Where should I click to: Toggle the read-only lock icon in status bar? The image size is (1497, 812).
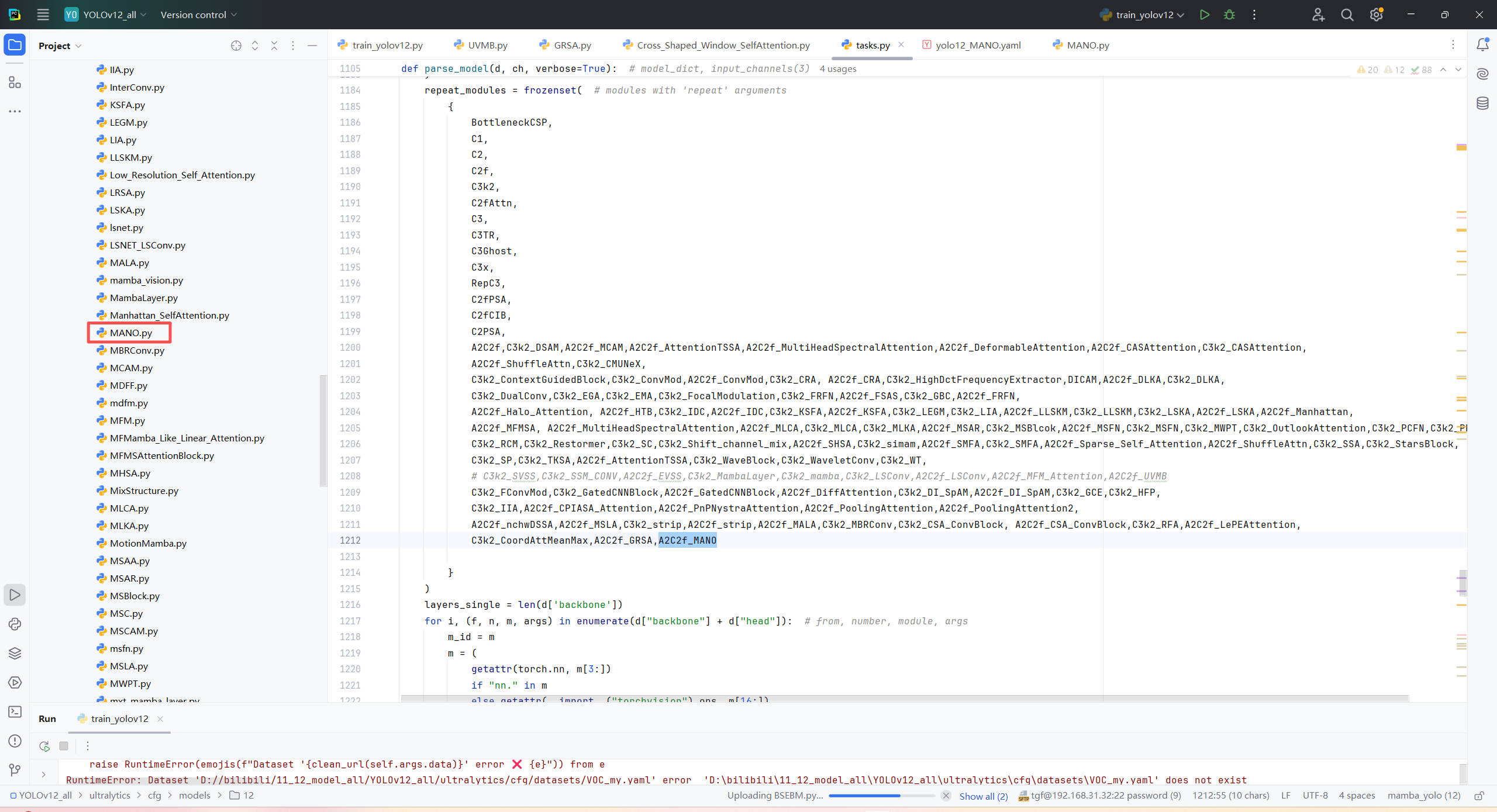[x=1479, y=796]
